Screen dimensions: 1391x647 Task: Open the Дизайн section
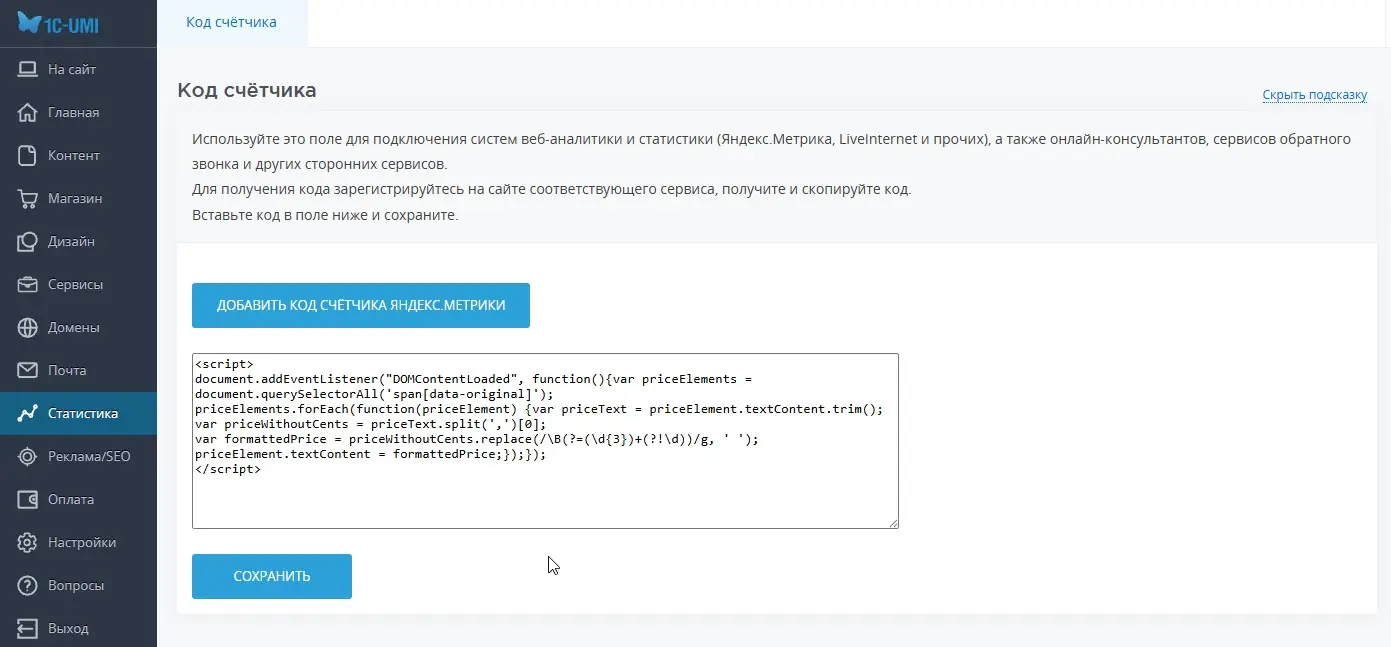pyautogui.click(x=78, y=241)
